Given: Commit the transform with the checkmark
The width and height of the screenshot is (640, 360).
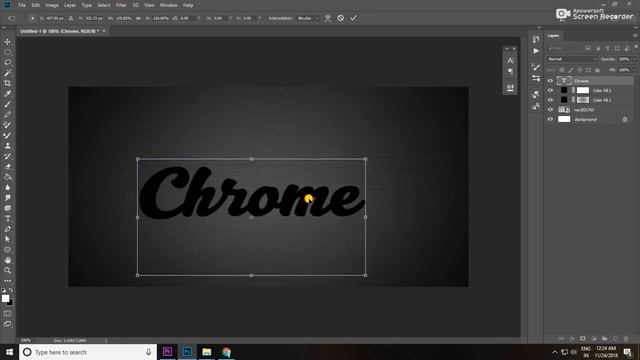Looking at the screenshot, I should [x=353, y=18].
